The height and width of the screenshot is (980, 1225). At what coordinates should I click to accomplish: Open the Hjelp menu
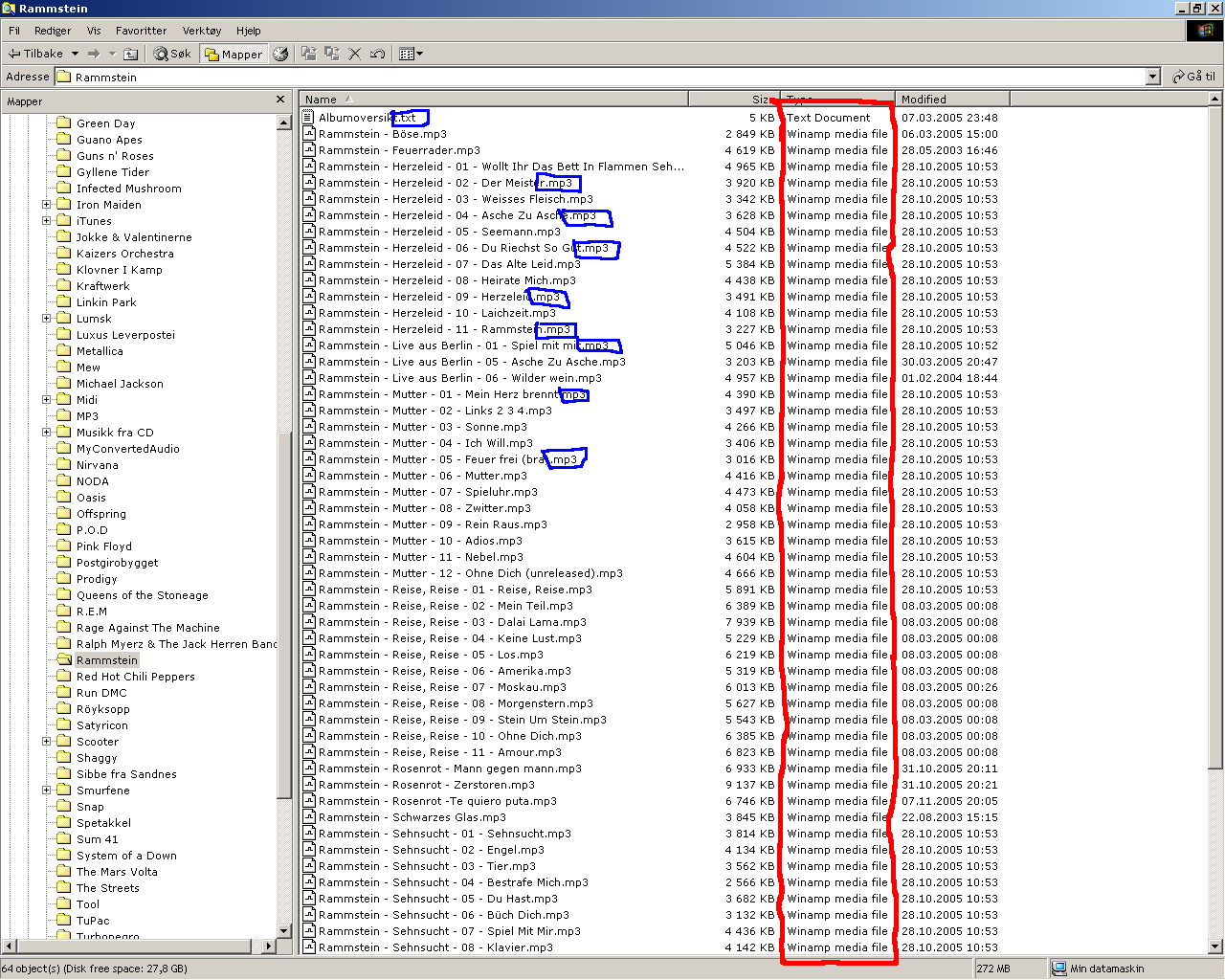pyautogui.click(x=249, y=31)
